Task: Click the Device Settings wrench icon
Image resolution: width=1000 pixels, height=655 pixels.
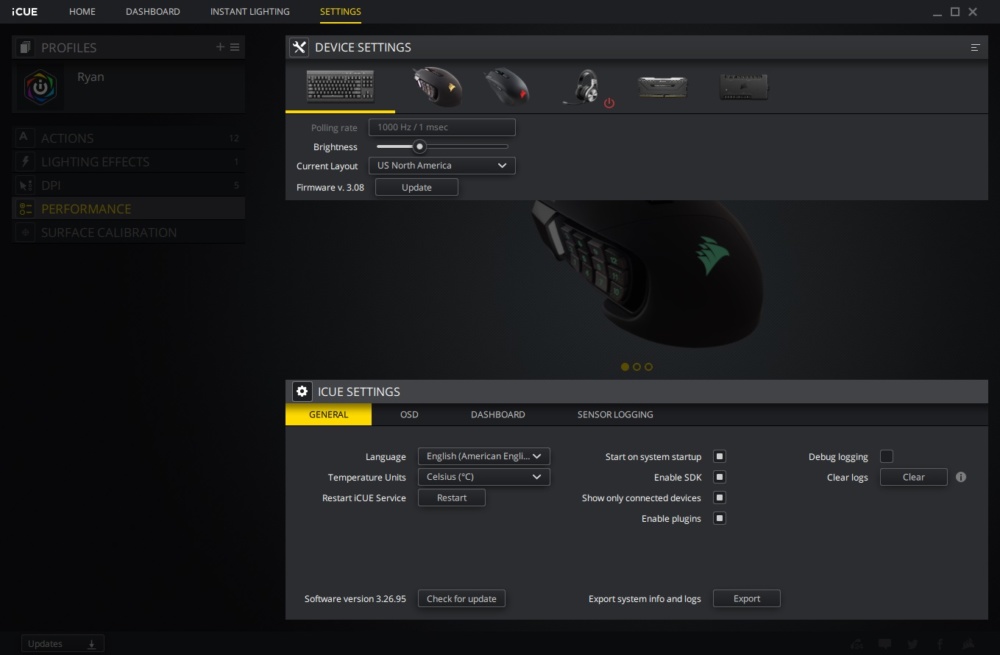Action: (299, 47)
